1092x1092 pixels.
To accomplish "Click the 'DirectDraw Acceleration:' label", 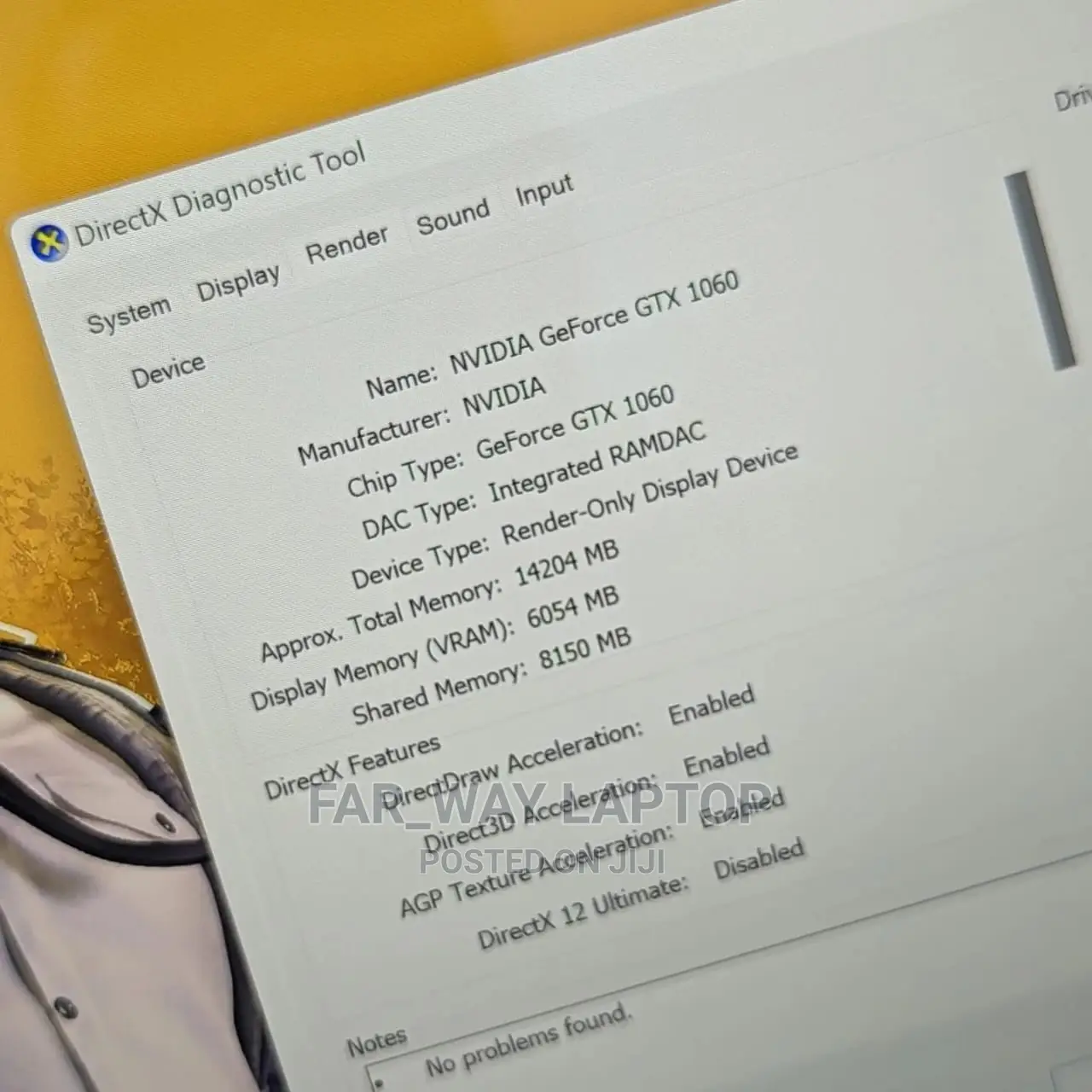I will pos(512,764).
